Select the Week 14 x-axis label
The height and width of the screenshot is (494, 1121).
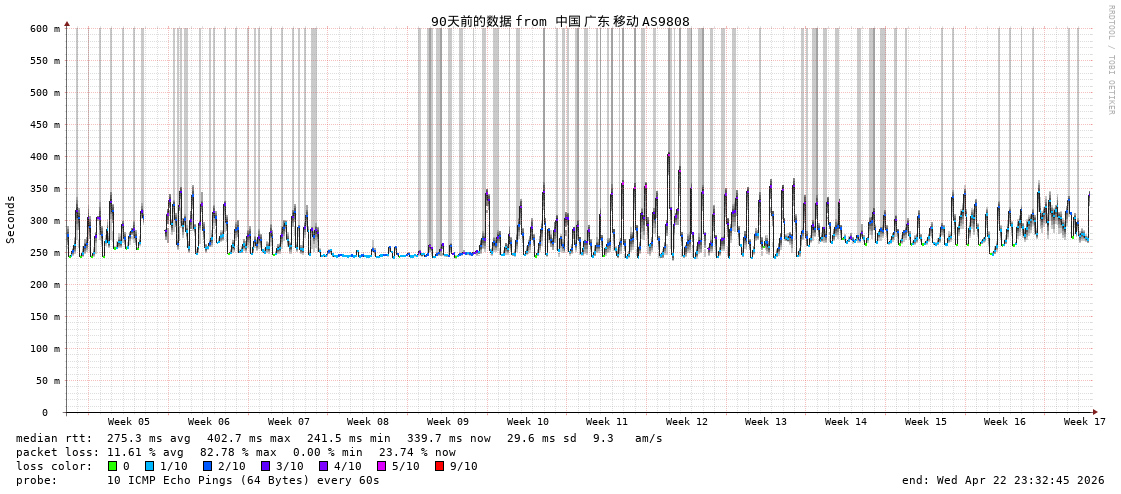click(846, 422)
